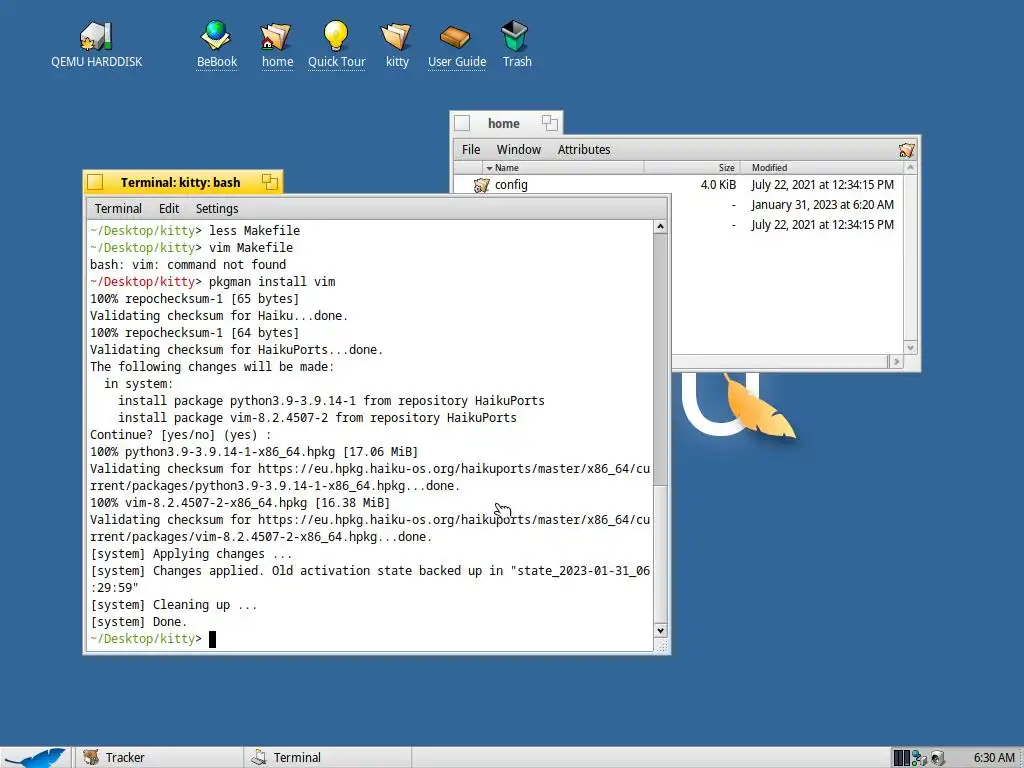The image size is (1024, 768).
Task: Click the 'pkgman install vim' command line
Action: coord(272,281)
